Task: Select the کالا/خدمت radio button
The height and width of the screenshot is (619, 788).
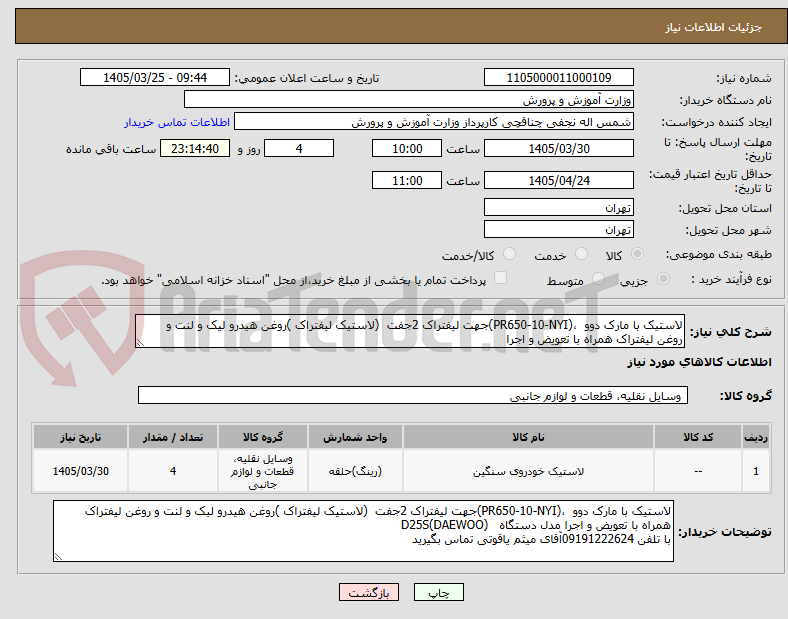Action: (x=509, y=254)
